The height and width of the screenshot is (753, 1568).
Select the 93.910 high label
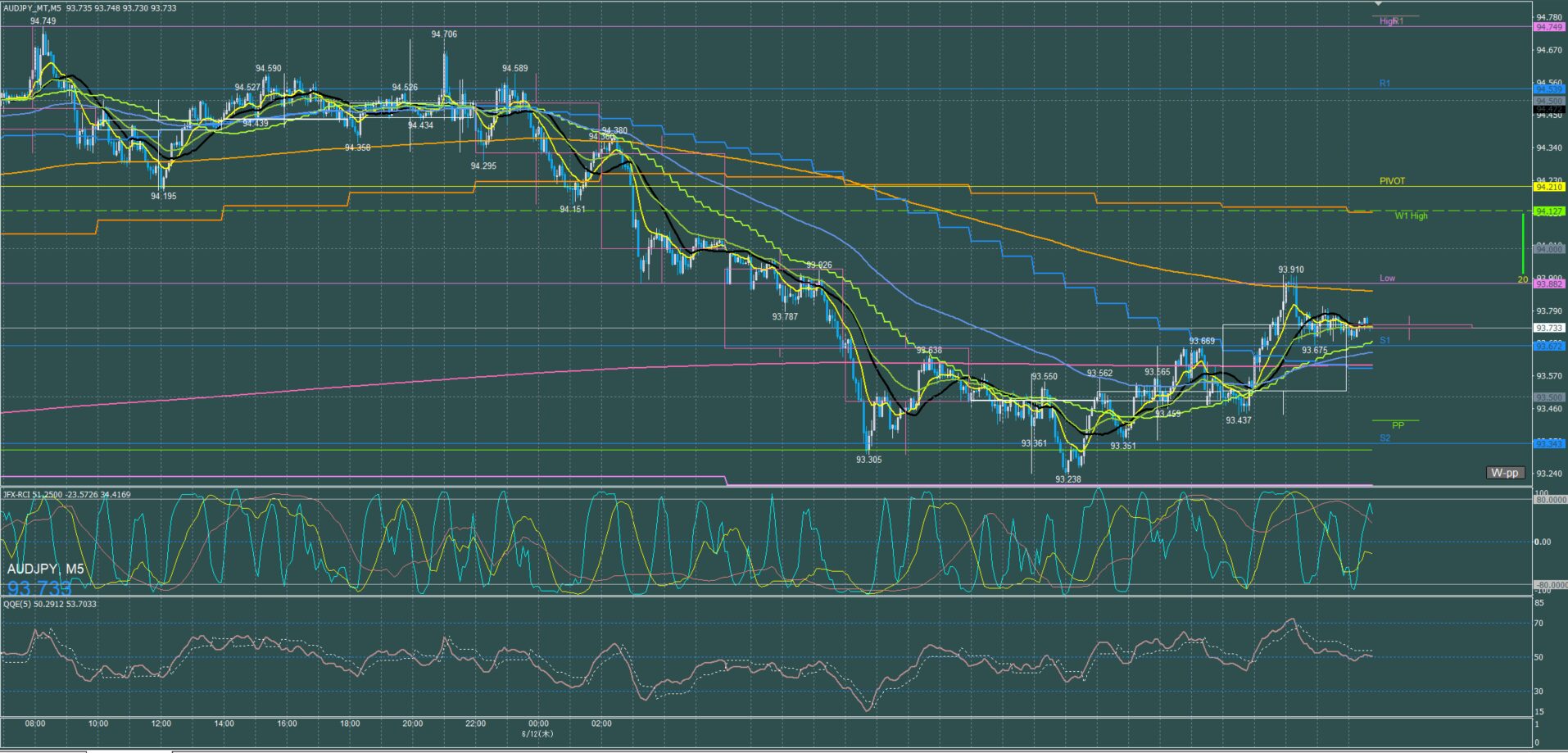[1291, 270]
